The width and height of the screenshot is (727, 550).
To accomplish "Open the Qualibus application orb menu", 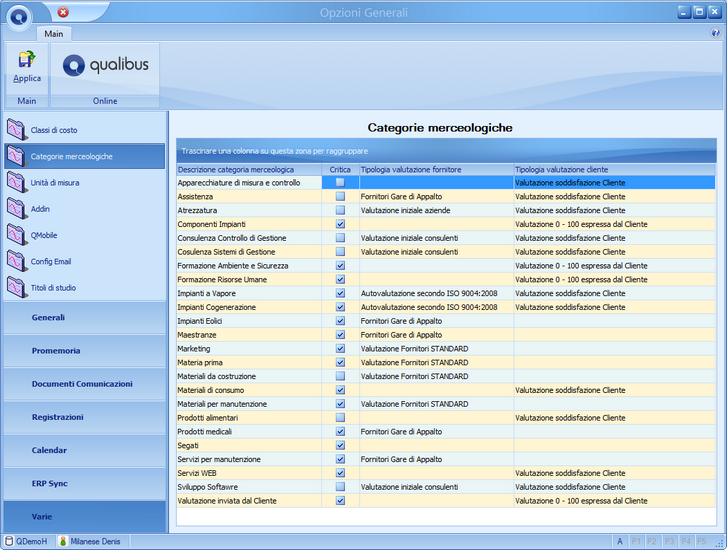I will click(x=19, y=17).
